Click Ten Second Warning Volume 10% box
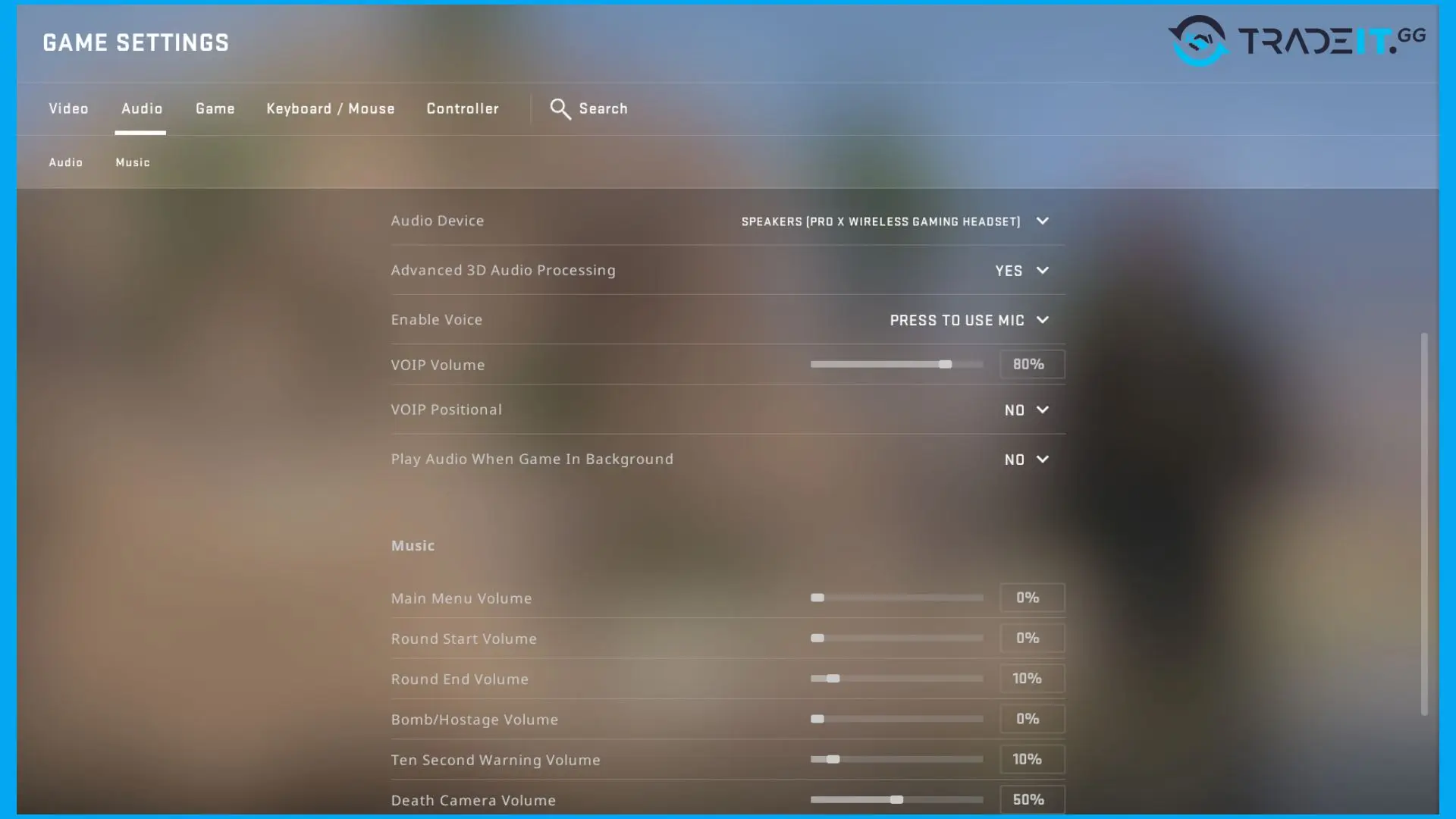 (1032, 759)
